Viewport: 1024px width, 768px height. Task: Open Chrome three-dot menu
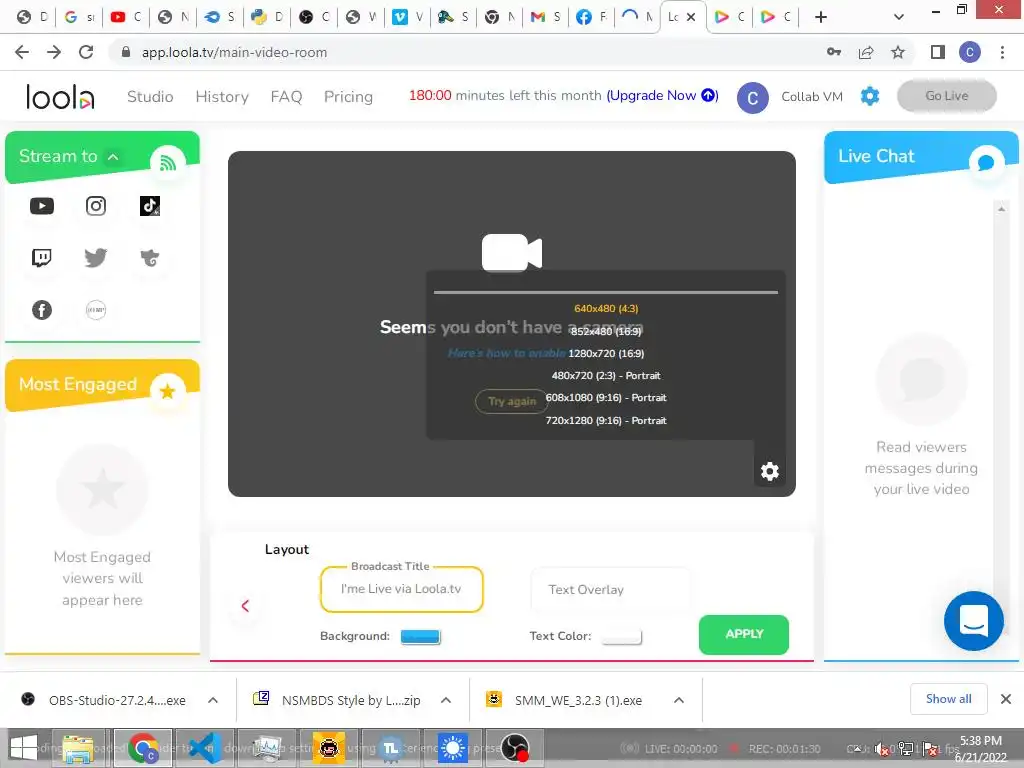[1002, 52]
